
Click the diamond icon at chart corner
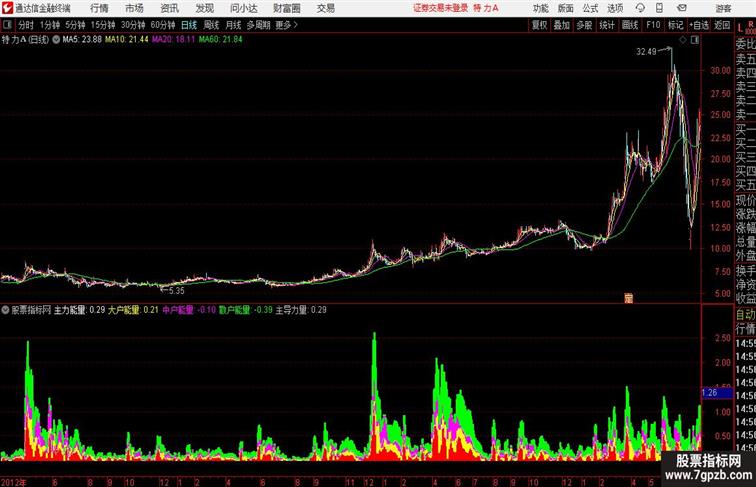pos(683,40)
